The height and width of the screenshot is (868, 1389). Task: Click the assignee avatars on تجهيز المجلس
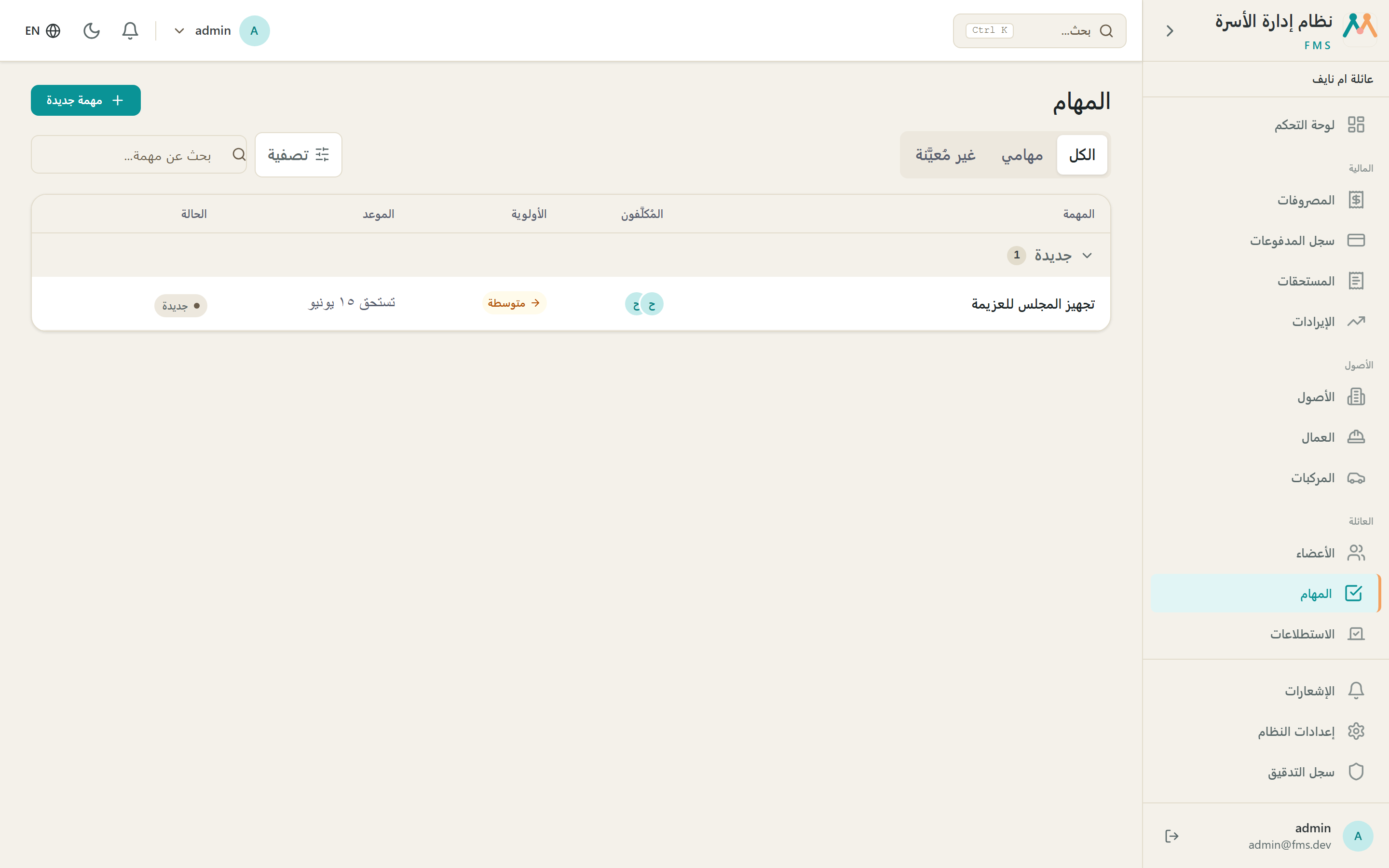[x=644, y=304]
